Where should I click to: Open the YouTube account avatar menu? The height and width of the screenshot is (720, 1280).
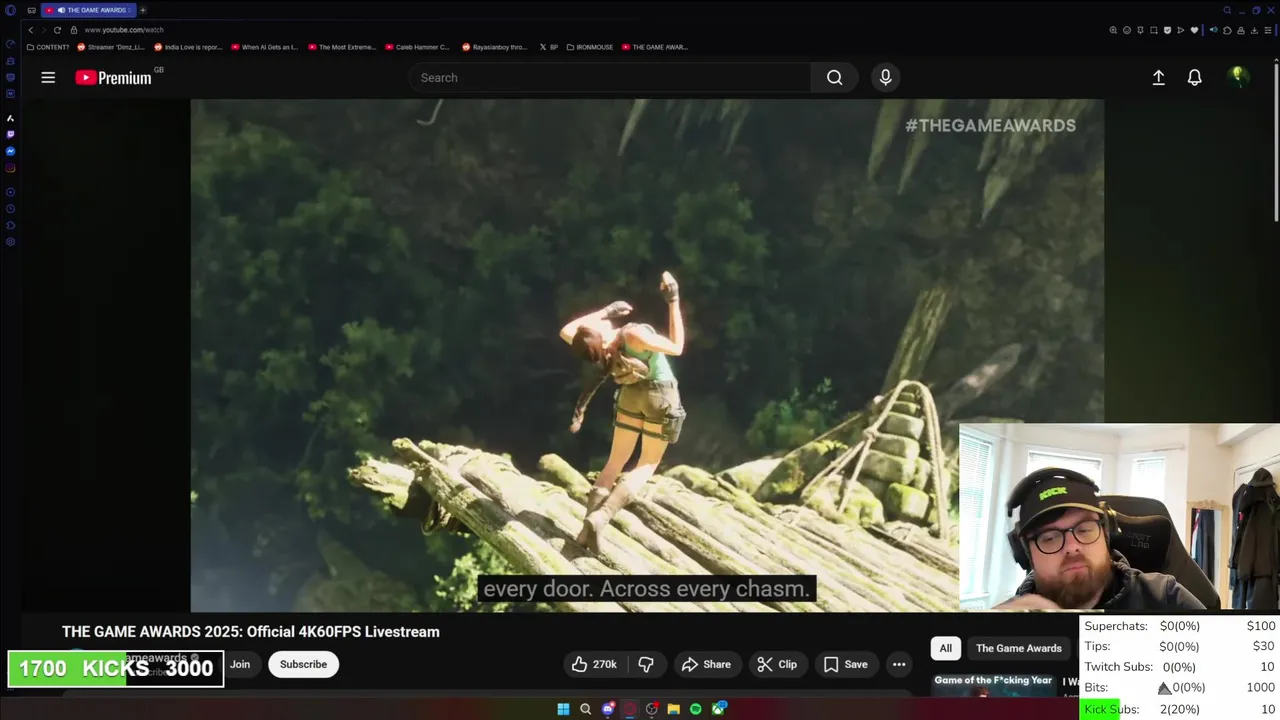point(1238,77)
